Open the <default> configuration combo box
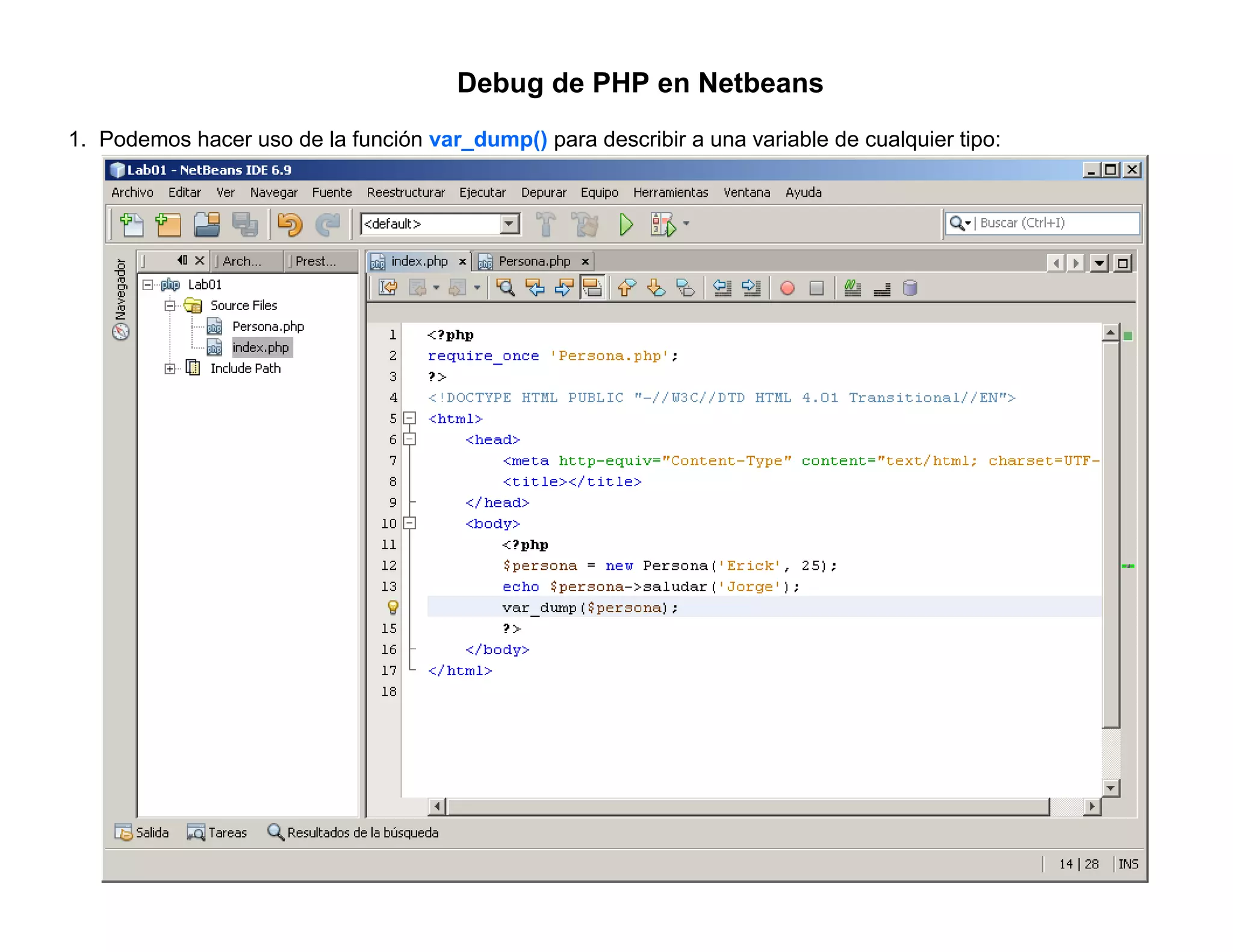Viewport: 1233px width, 952px height. (440, 224)
